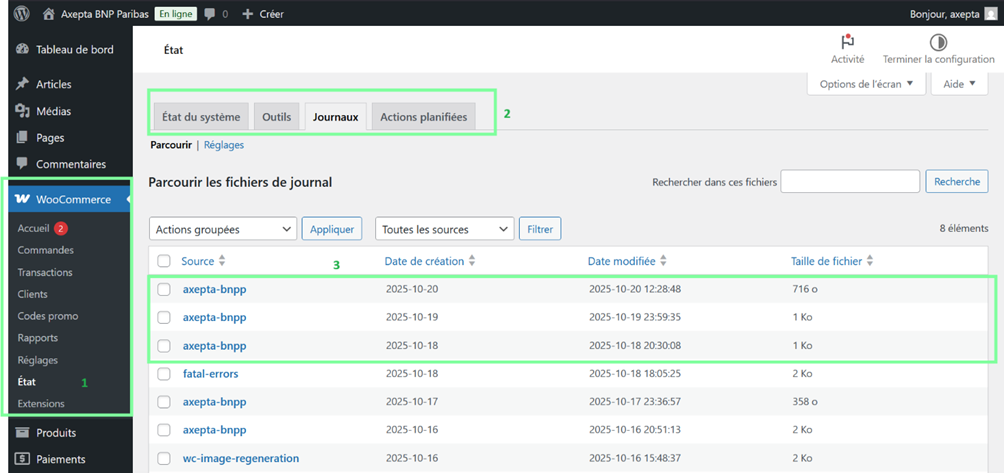Open the Actions planifiées tab
This screenshot has width=1004, height=473.
click(x=423, y=117)
